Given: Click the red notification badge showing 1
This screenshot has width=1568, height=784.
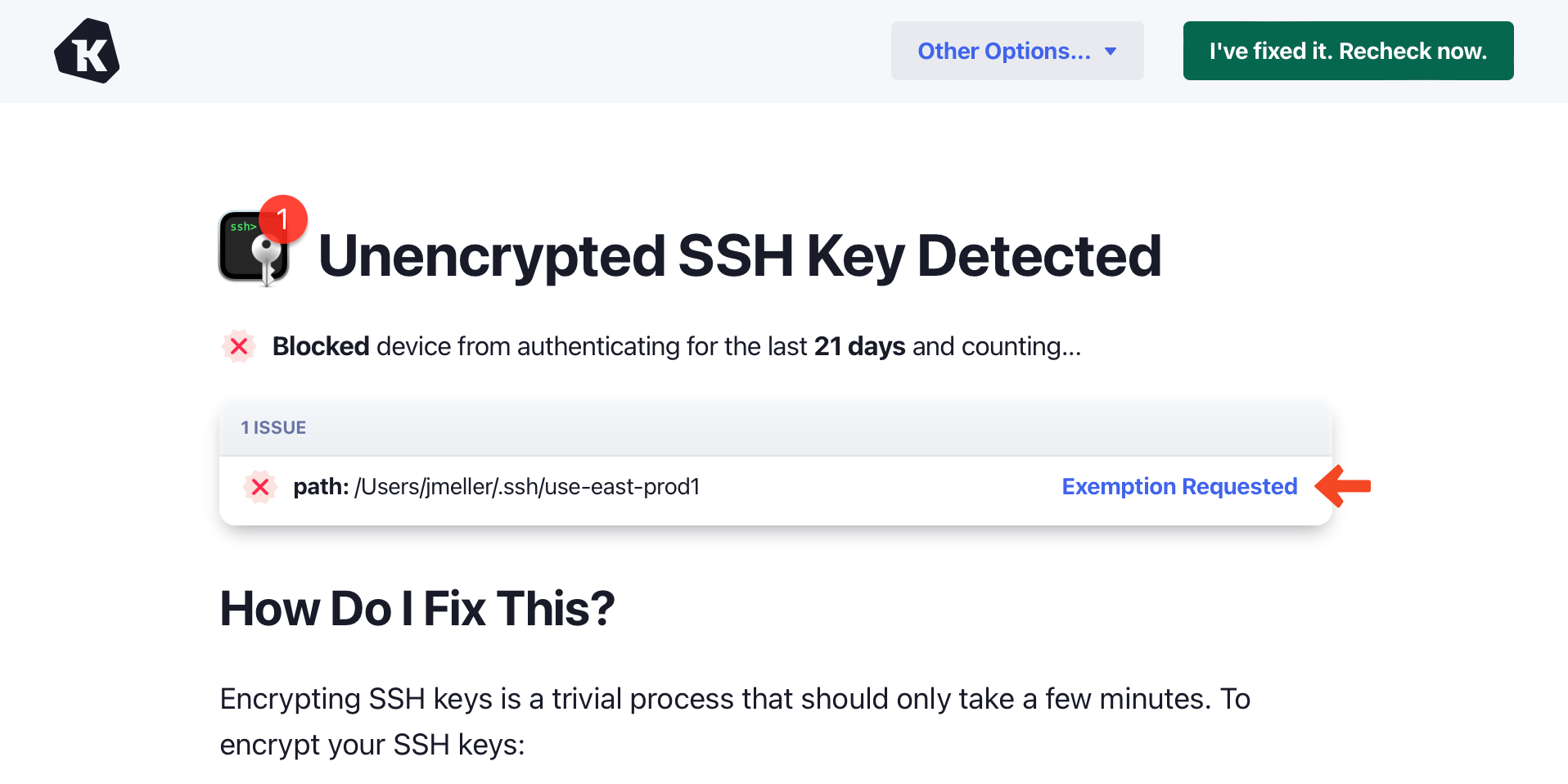Looking at the screenshot, I should (283, 219).
